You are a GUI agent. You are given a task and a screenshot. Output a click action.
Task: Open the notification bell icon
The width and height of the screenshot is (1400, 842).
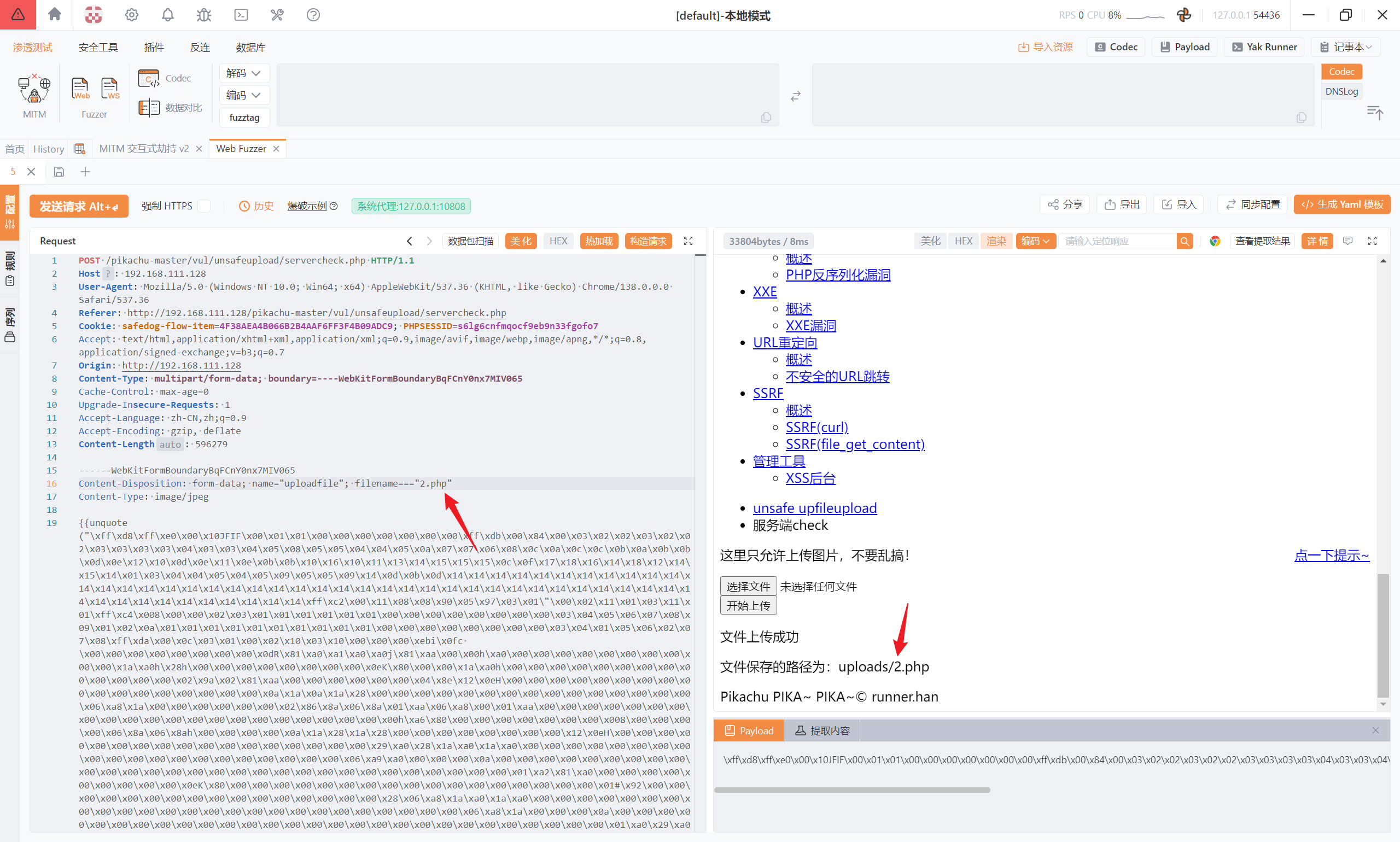point(167,15)
